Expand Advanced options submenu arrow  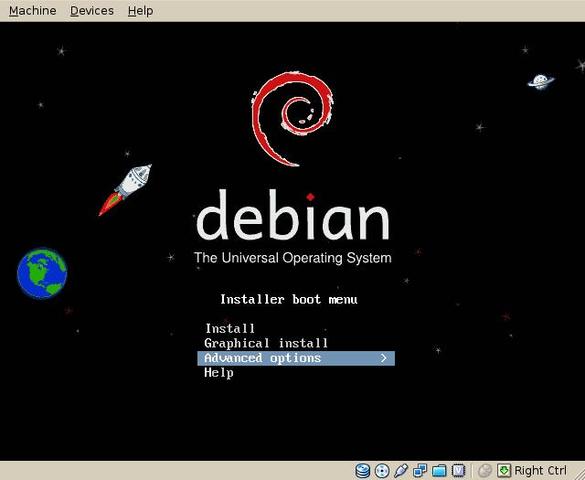click(x=384, y=358)
